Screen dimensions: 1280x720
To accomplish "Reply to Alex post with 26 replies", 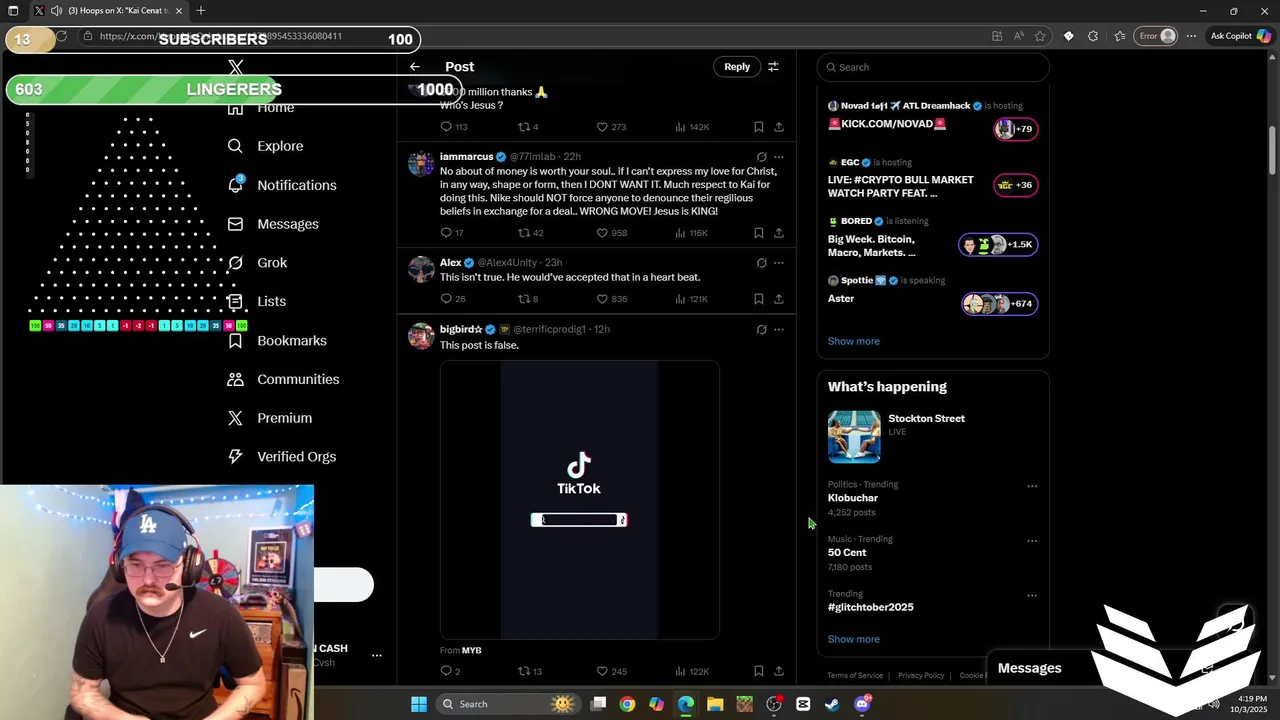I will (453, 299).
